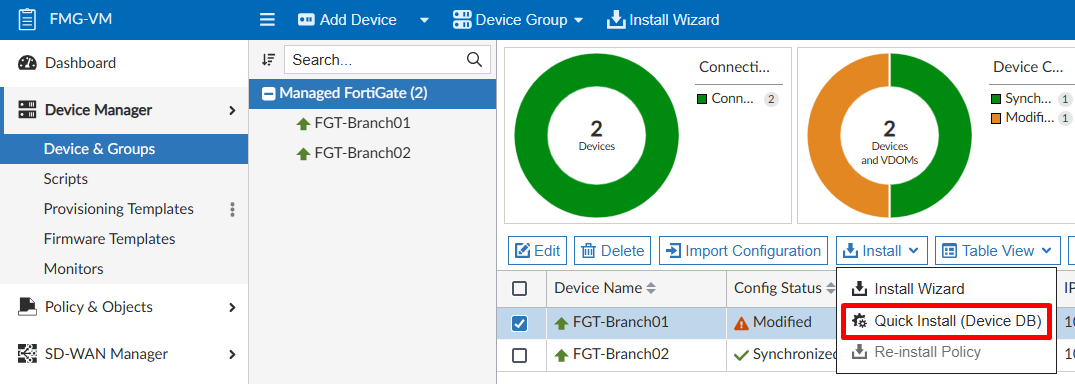Viewport: 1075px width, 384px height.
Task: Click the SD-WAN Manager icon
Action: coord(27,354)
